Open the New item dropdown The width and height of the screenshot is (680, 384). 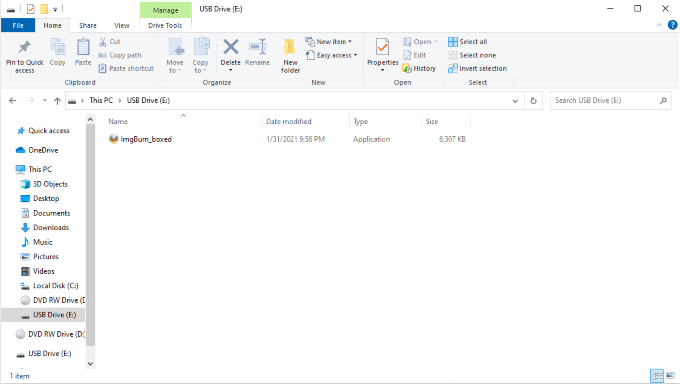329,42
